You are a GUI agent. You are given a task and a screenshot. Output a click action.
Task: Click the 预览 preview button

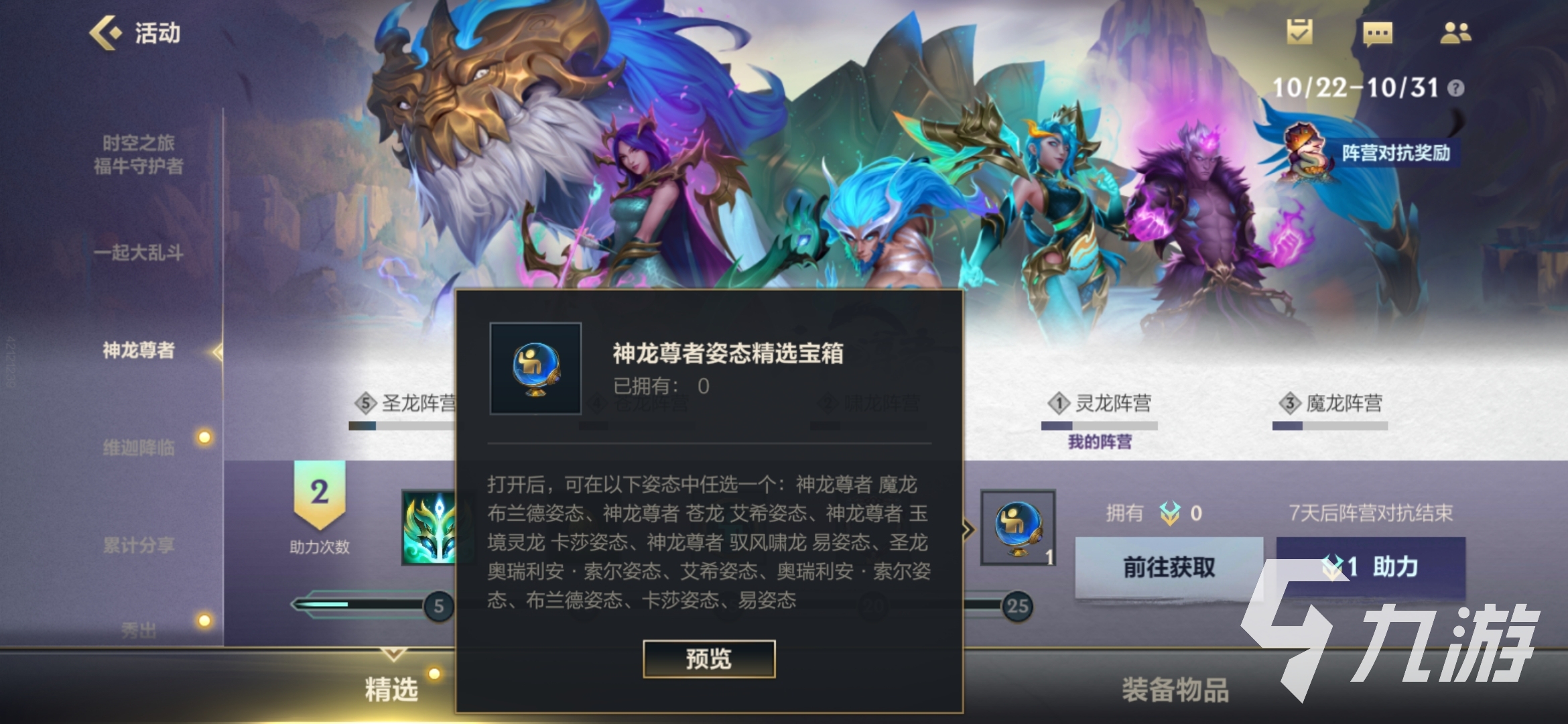pos(709,659)
